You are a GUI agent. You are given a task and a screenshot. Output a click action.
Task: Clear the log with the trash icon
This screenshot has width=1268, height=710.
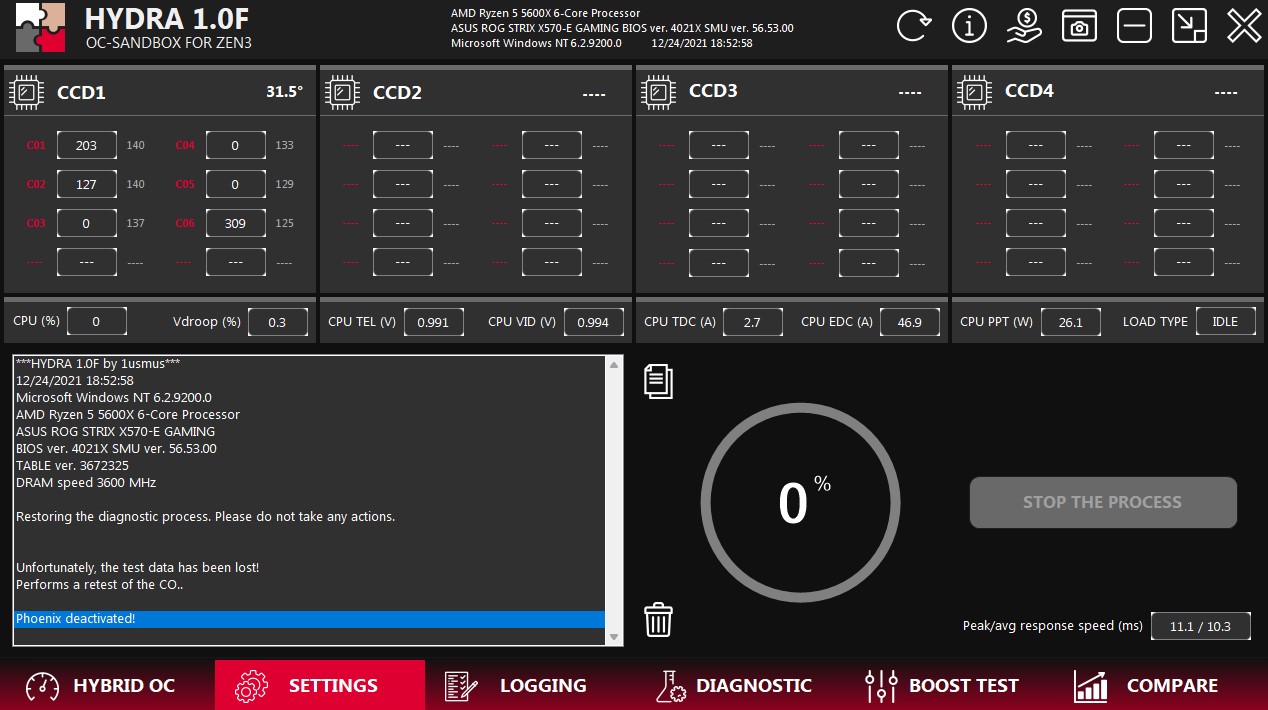[x=658, y=619]
